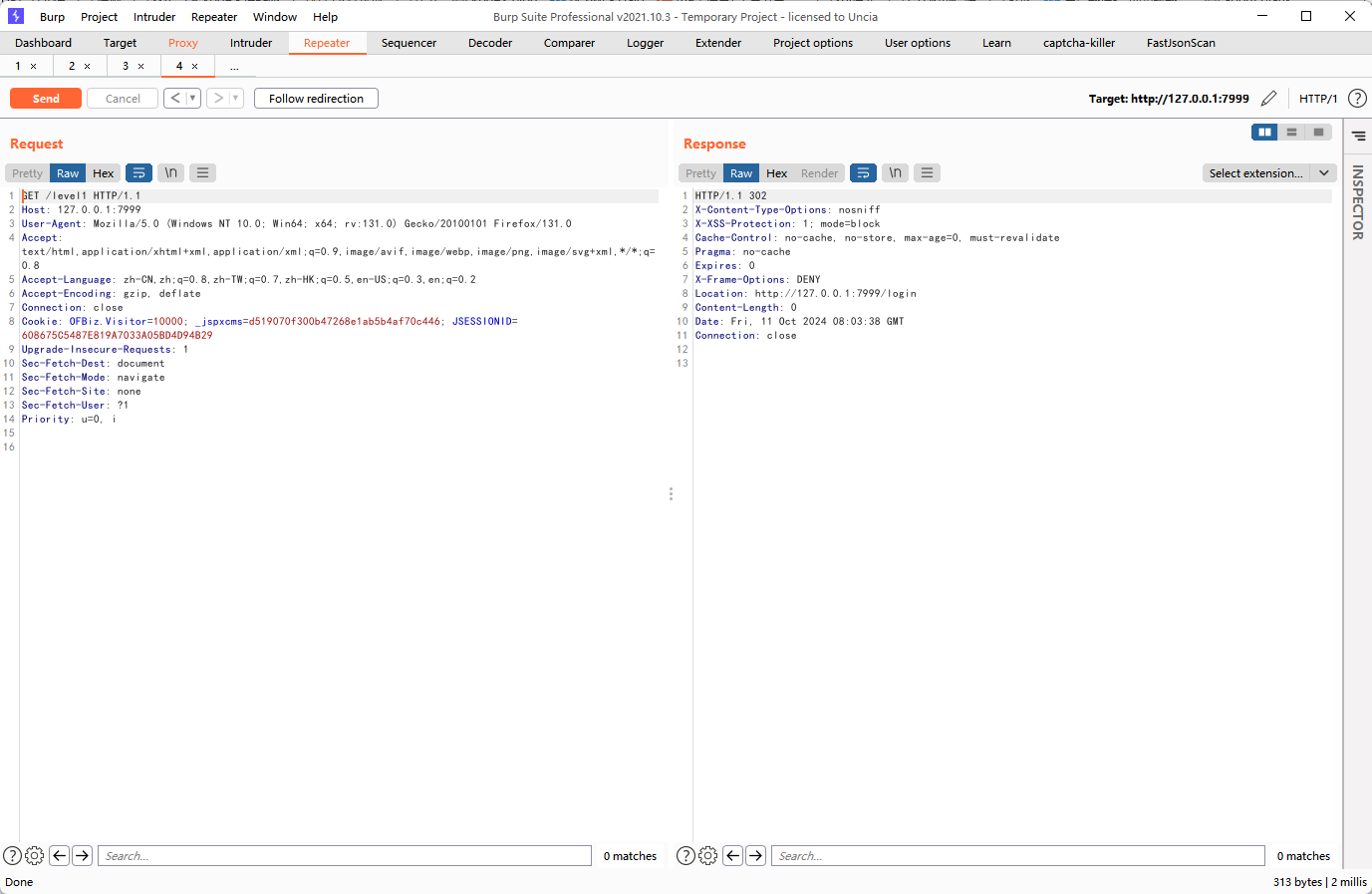Screen dimensions: 1372x894
Task: Go to next Response search match
Action: tap(756, 855)
